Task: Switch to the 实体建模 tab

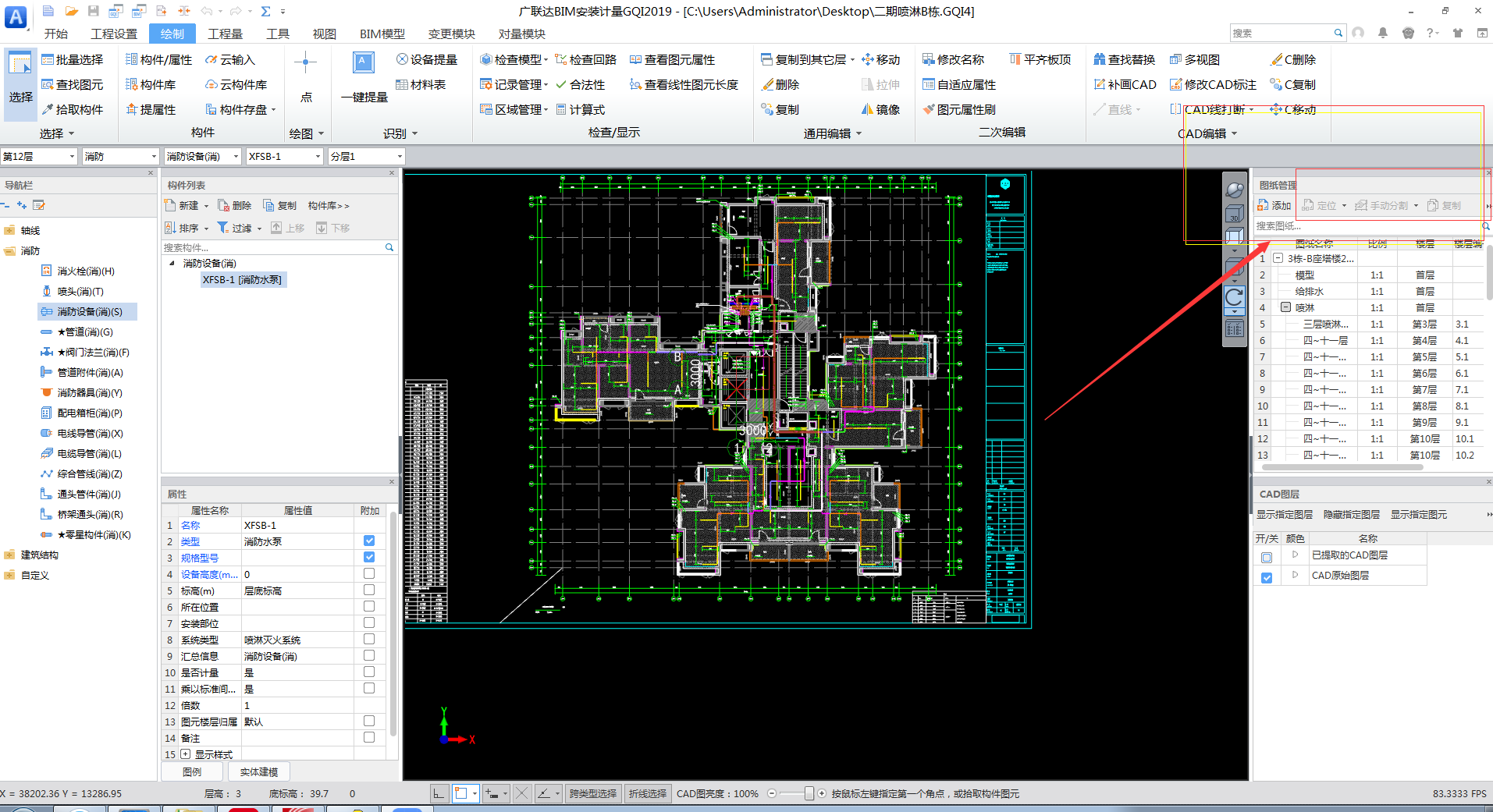Action: click(259, 771)
